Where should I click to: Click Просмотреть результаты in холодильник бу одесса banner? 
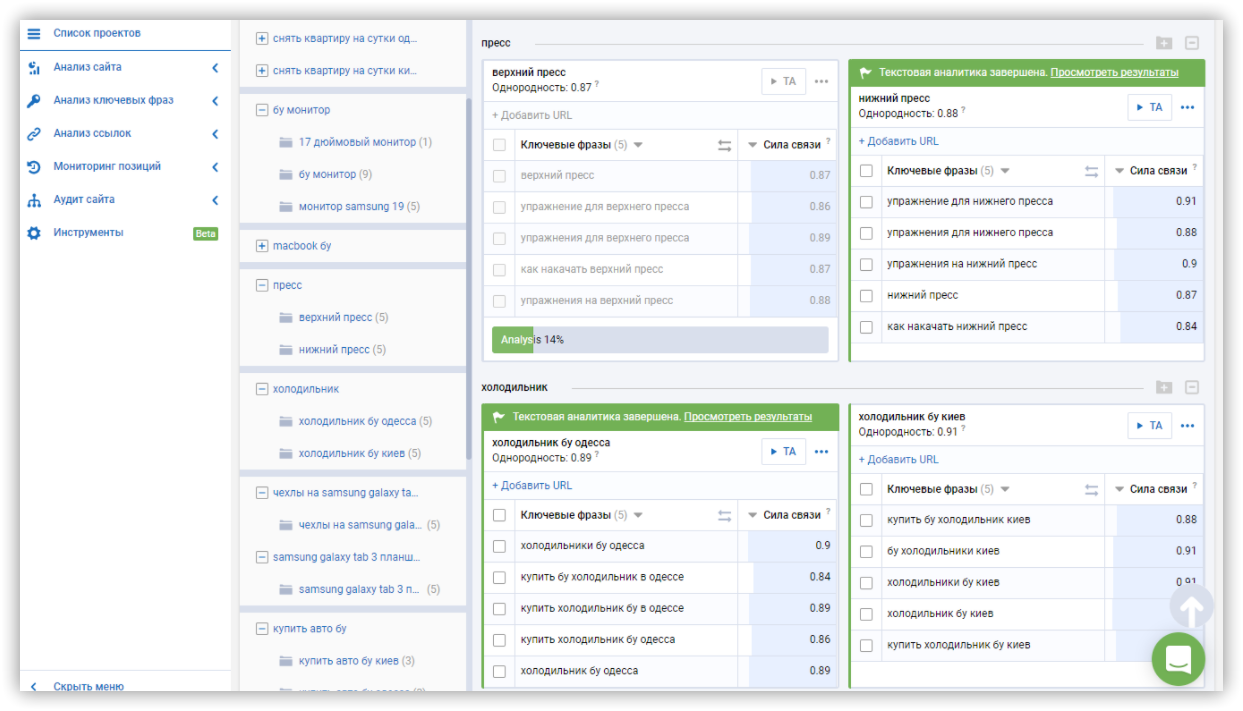coord(748,417)
